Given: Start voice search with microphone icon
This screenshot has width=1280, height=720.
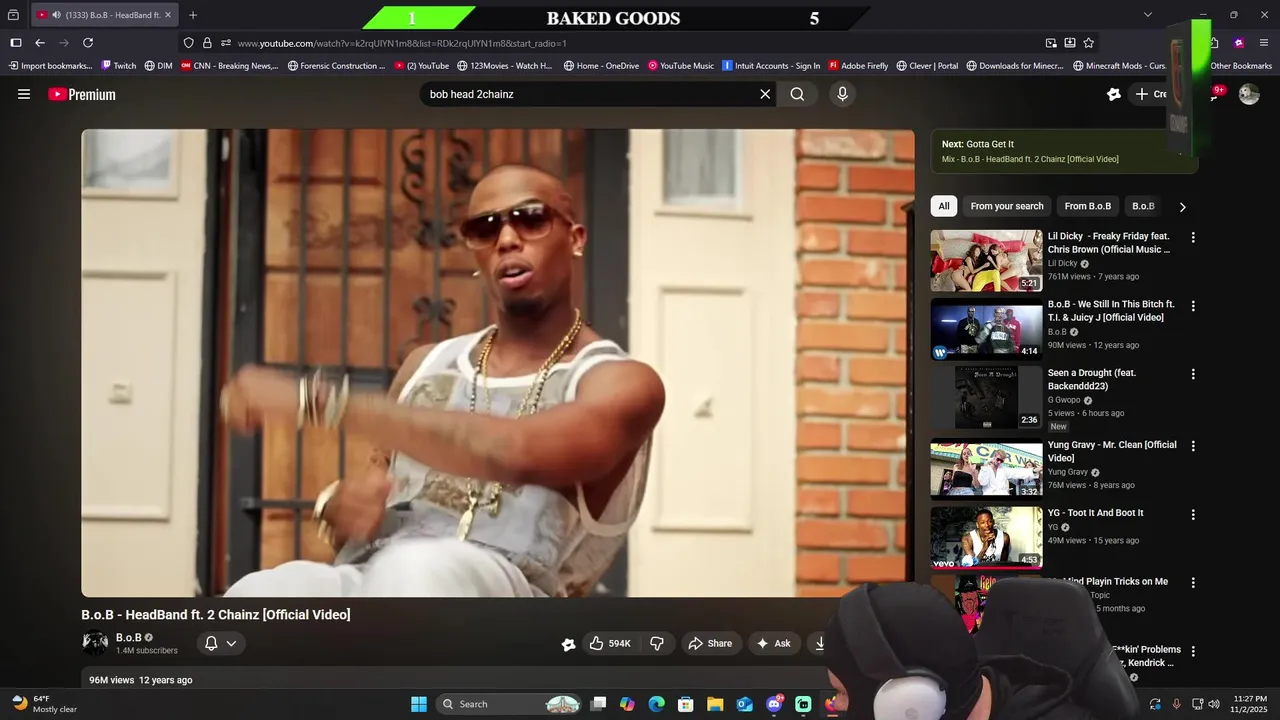Looking at the screenshot, I should tap(842, 94).
